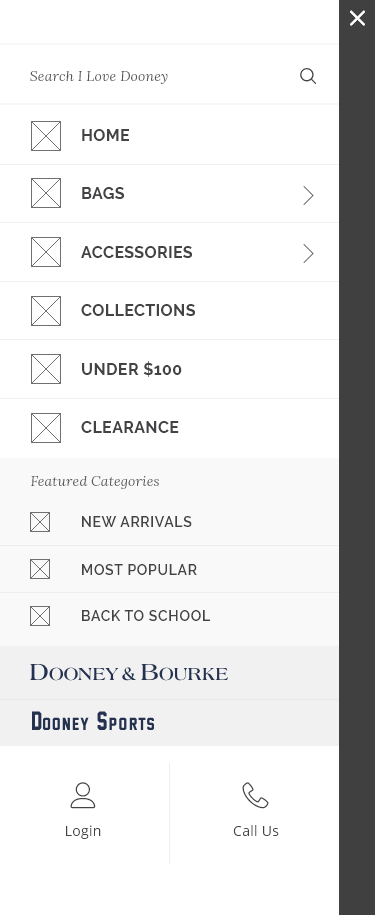The image size is (375, 915).
Task: Click the Call Us phone icon
Action: 255,795
